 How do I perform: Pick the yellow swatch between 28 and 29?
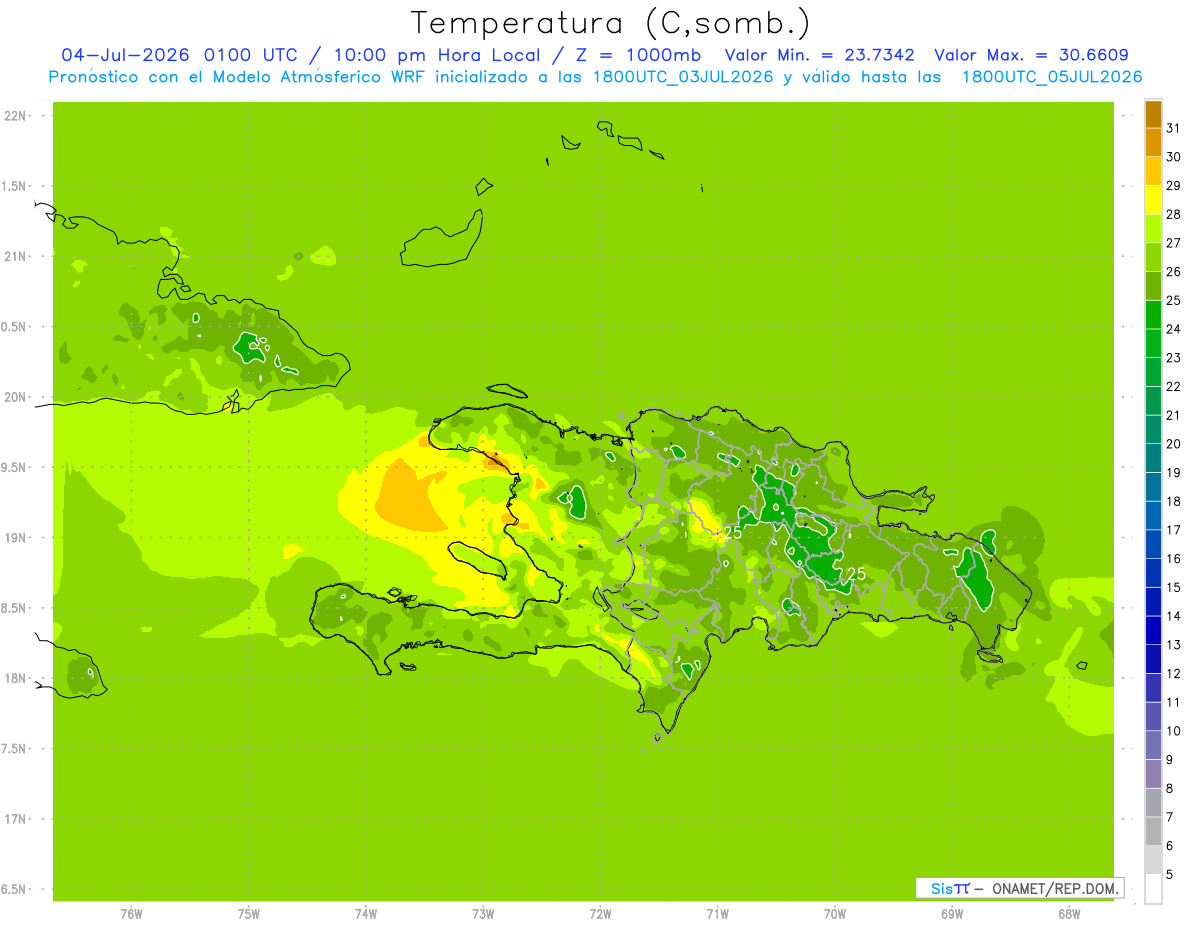click(x=1153, y=200)
